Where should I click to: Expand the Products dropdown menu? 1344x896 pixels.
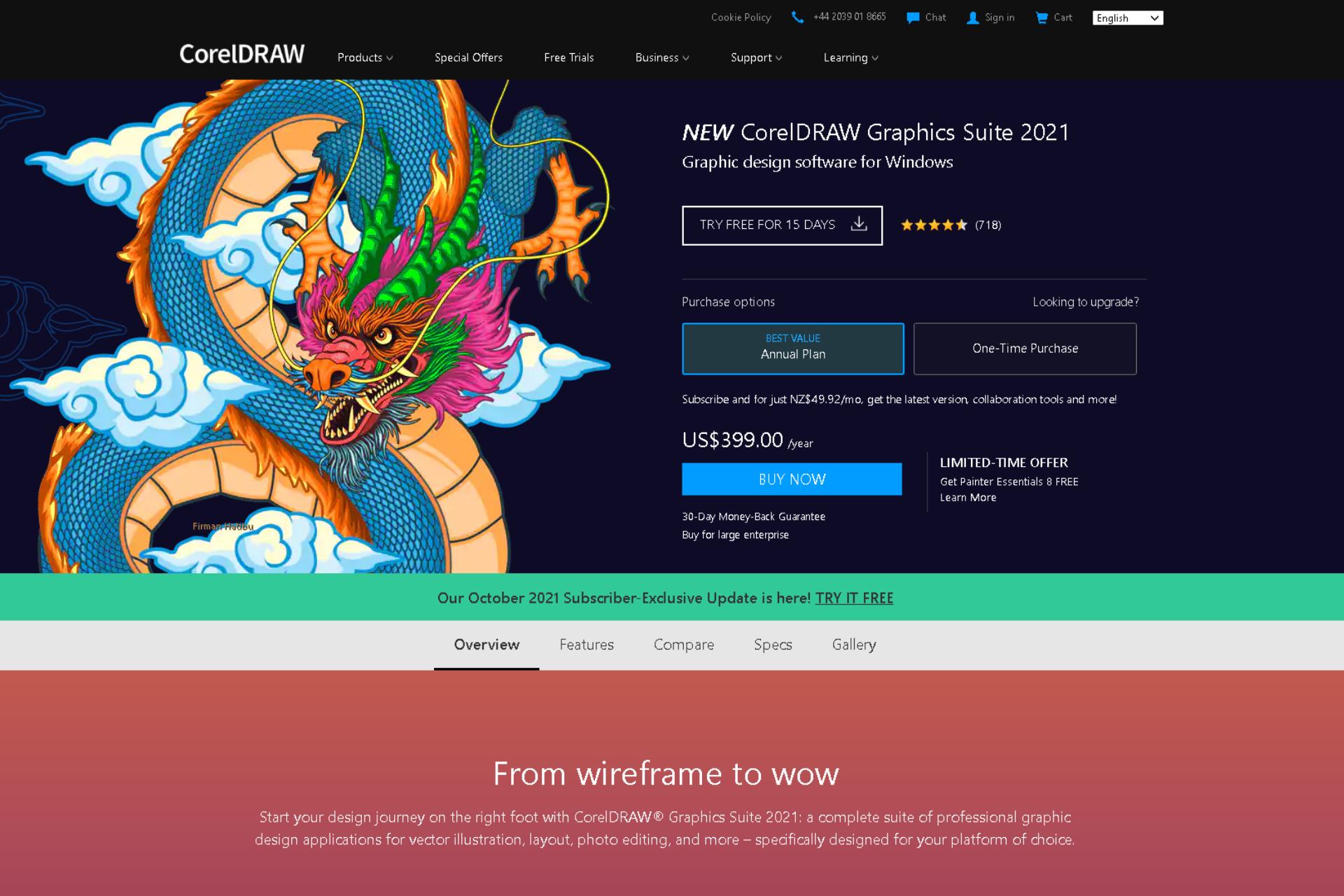(x=365, y=57)
